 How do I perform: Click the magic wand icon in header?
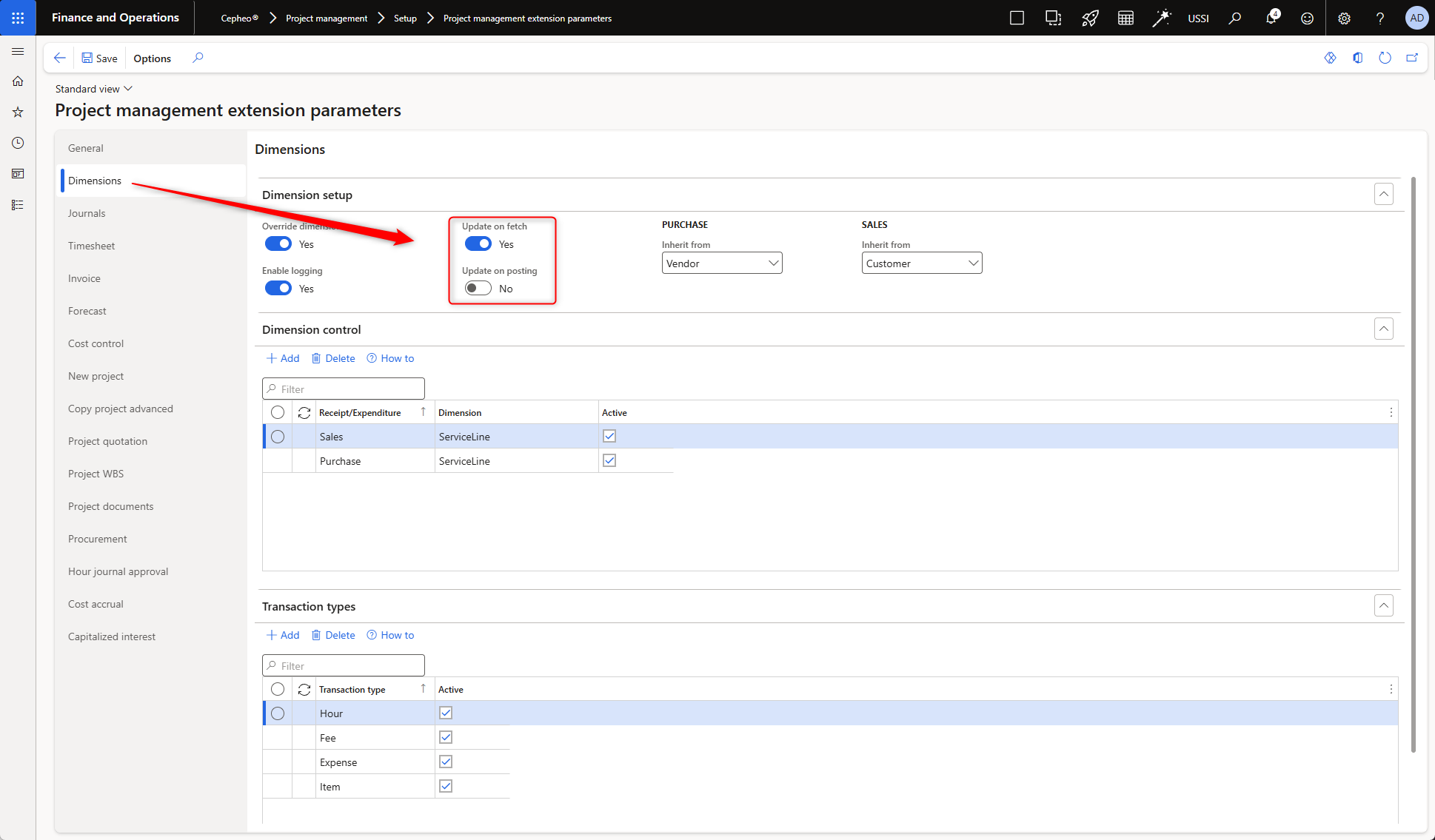tap(1161, 18)
